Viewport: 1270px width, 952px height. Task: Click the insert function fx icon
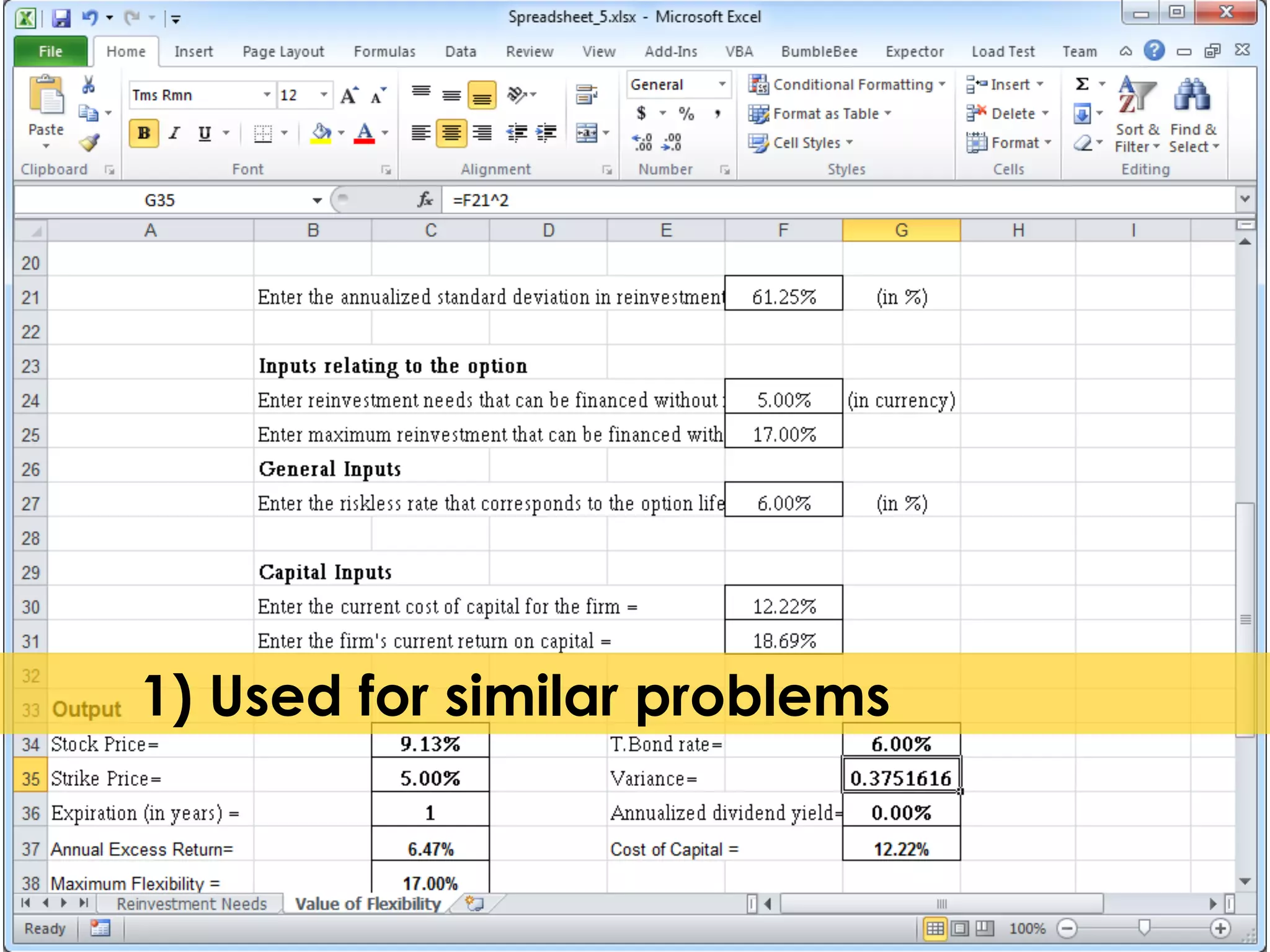click(425, 200)
